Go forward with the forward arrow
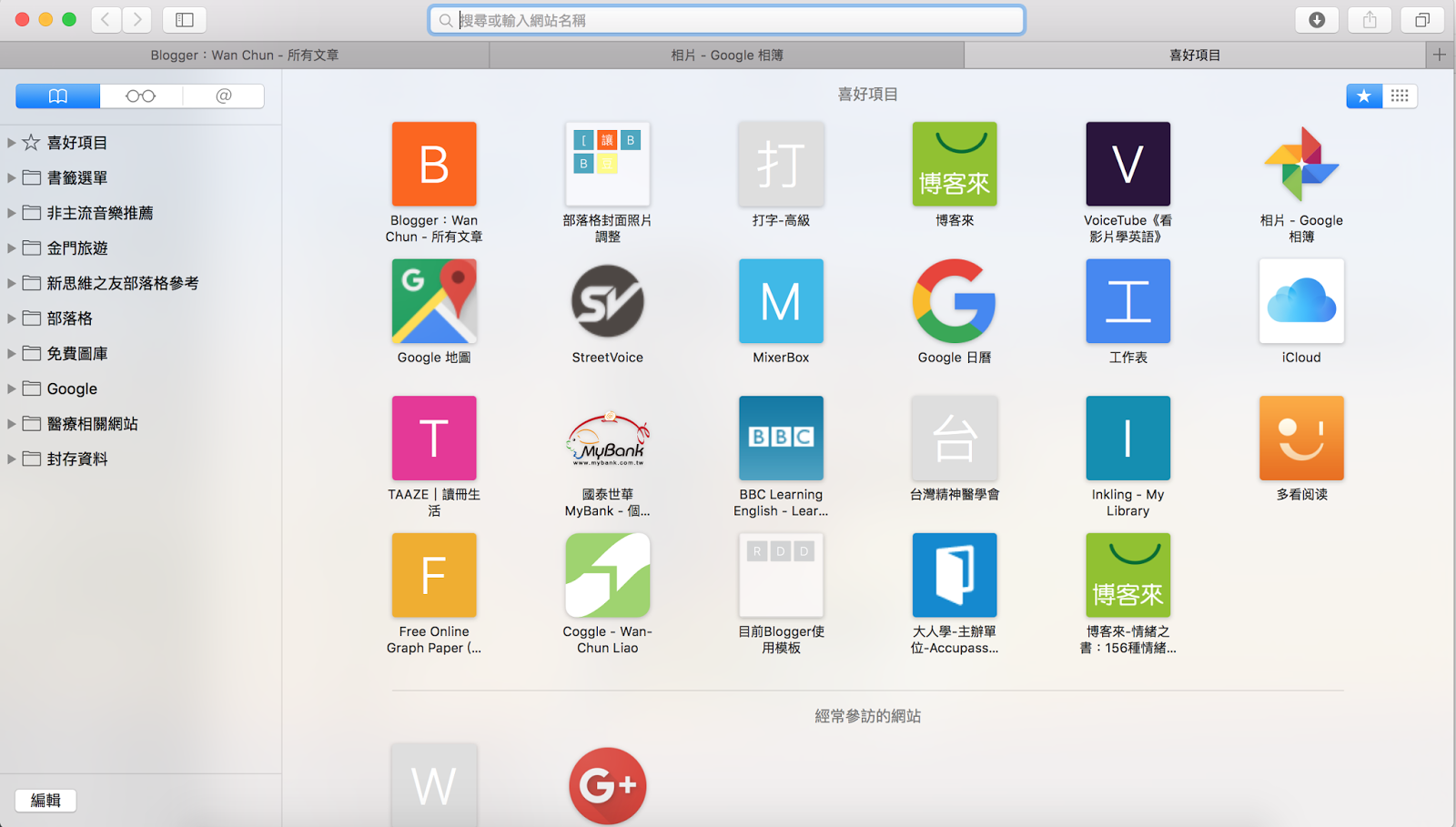This screenshot has width=1456, height=827. tap(137, 19)
